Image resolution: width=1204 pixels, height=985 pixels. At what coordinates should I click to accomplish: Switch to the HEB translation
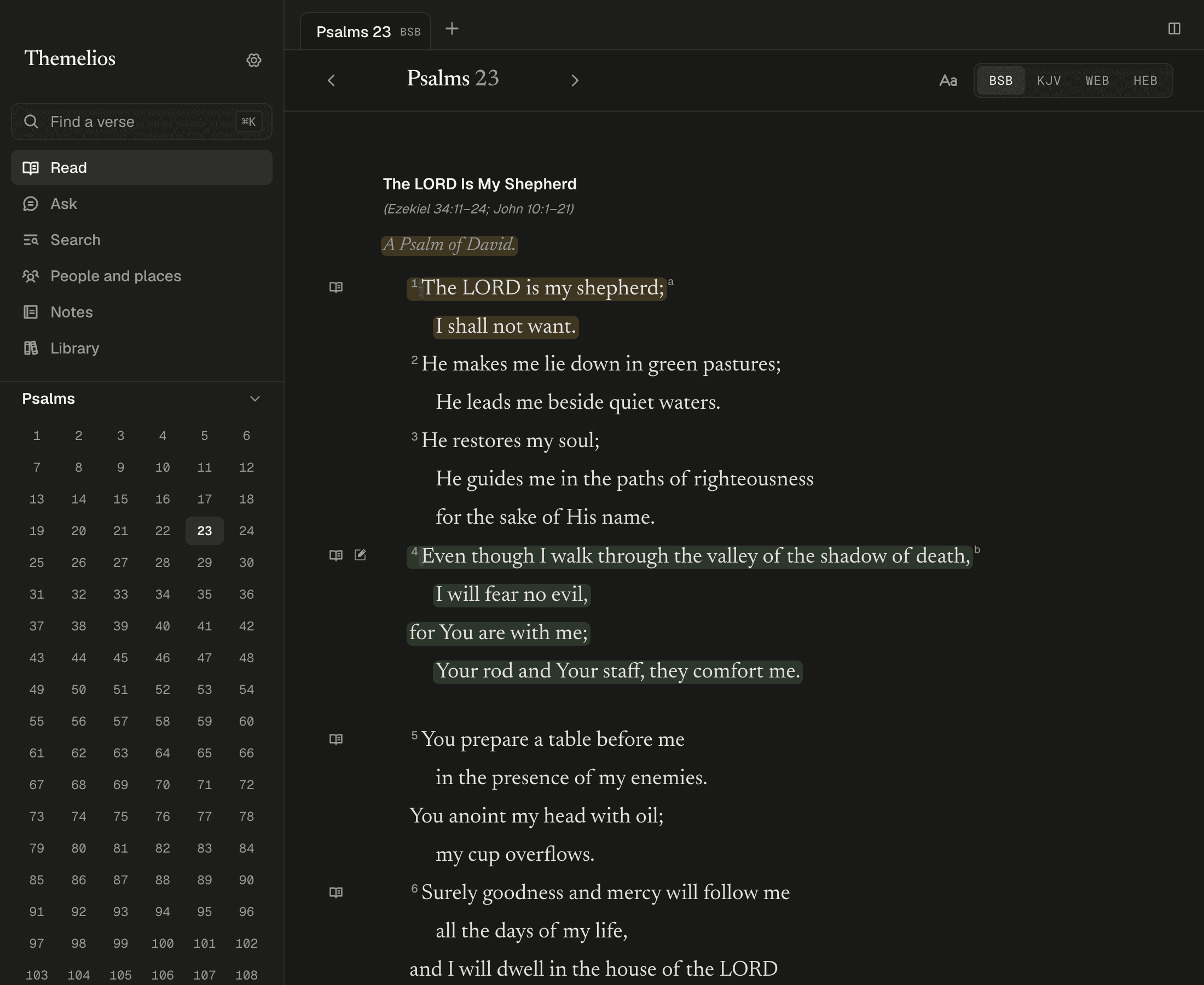(x=1145, y=80)
